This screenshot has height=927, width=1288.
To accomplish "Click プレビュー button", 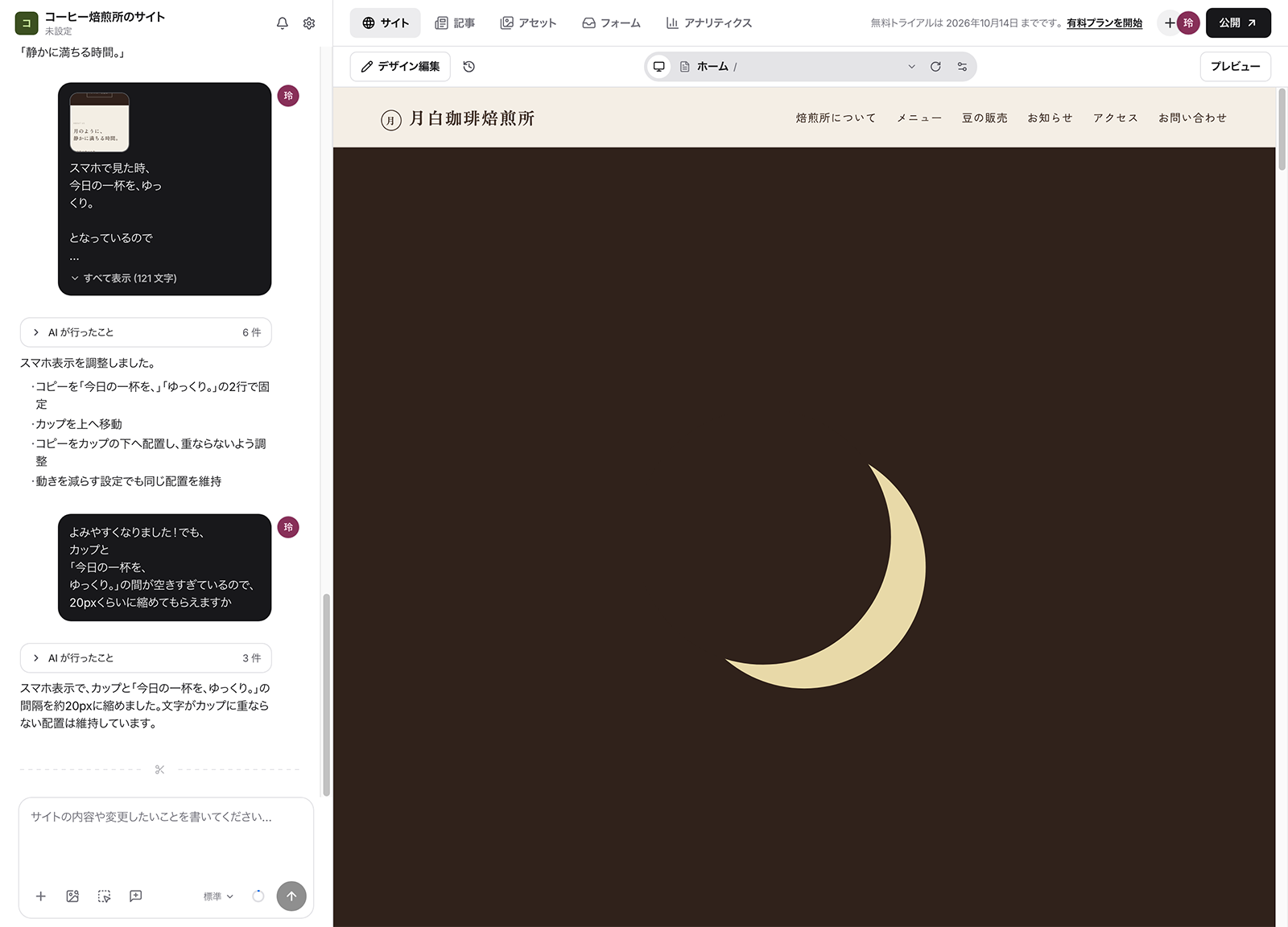I will click(1236, 67).
